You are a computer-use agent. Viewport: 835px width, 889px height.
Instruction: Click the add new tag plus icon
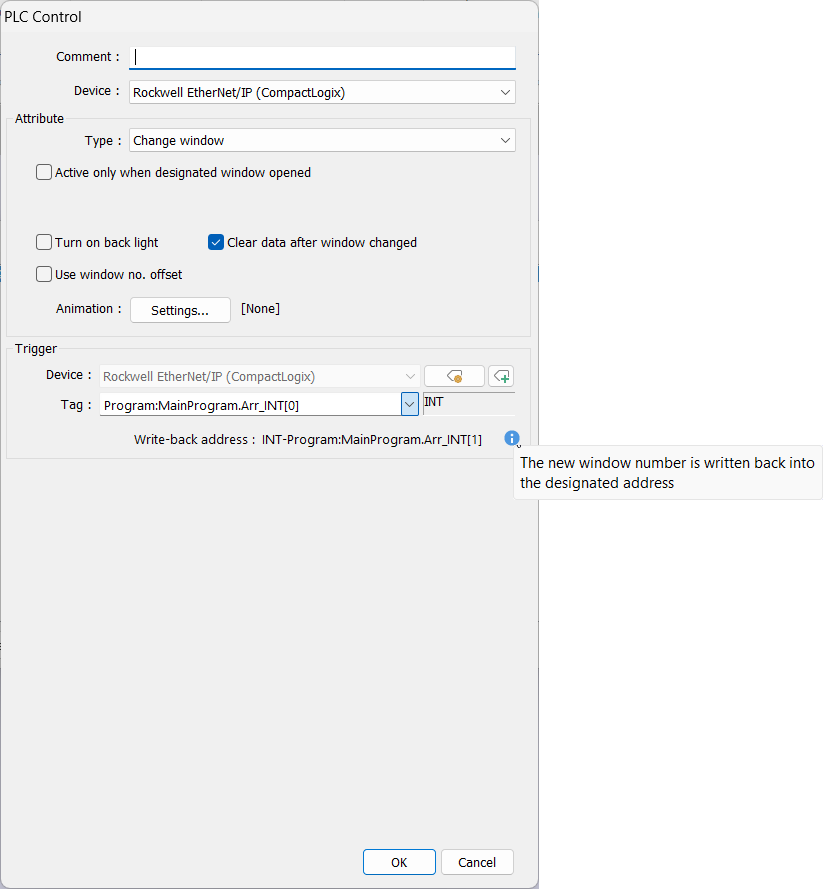click(501, 377)
